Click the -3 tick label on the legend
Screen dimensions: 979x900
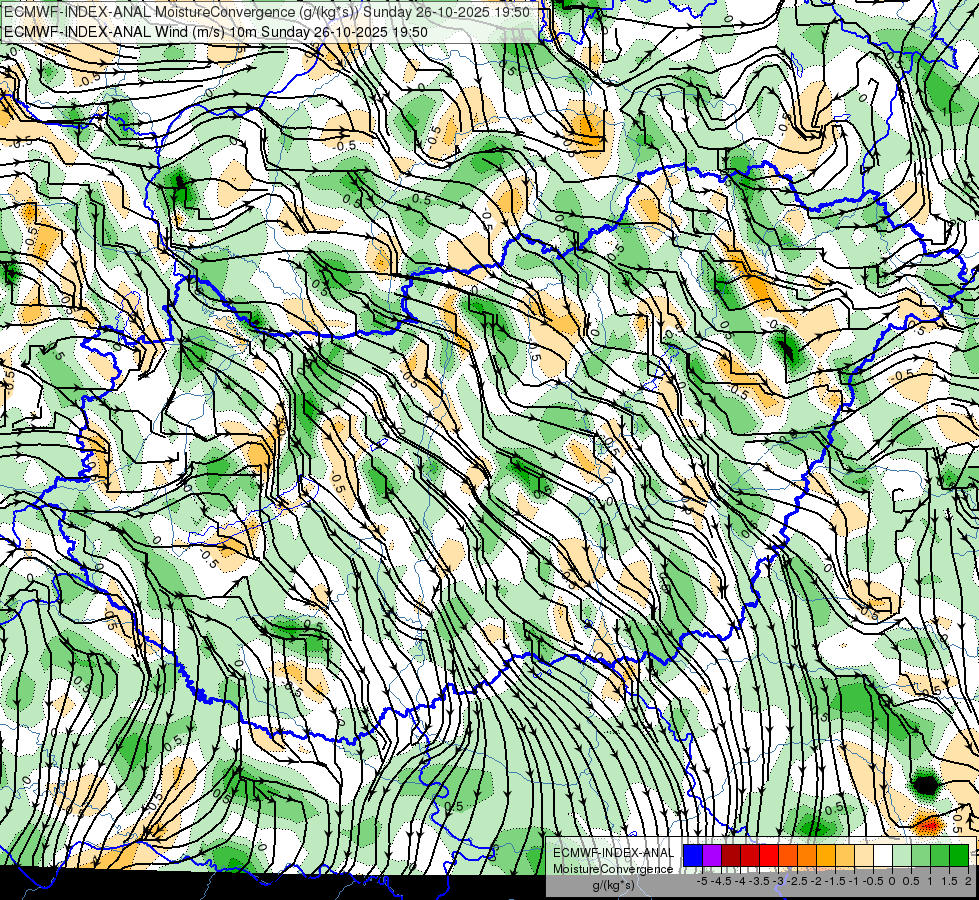click(779, 881)
